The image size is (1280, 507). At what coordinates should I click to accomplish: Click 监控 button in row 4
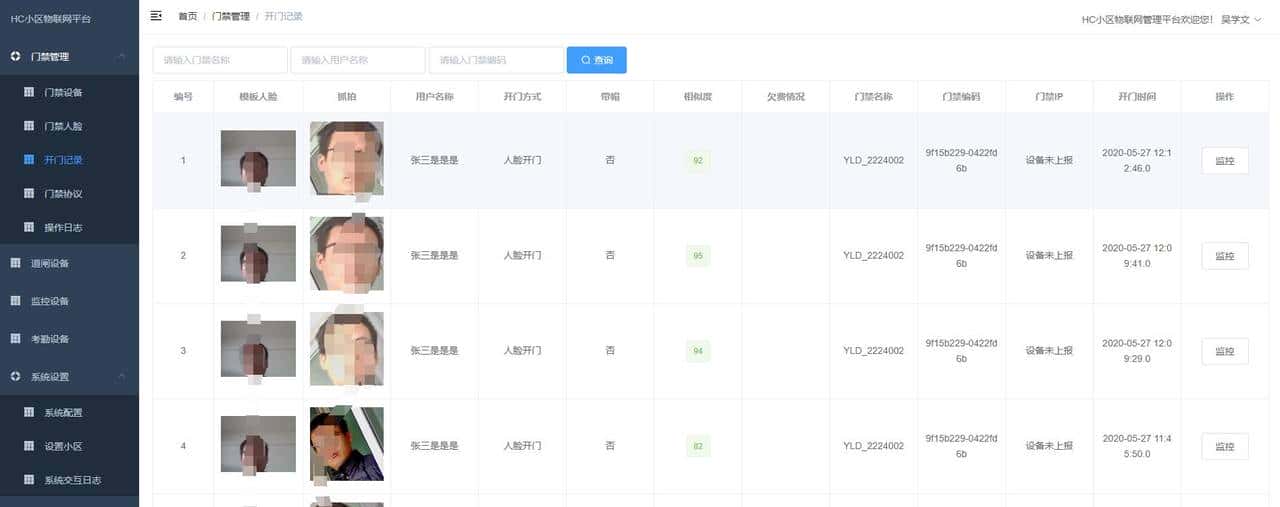(x=1224, y=447)
